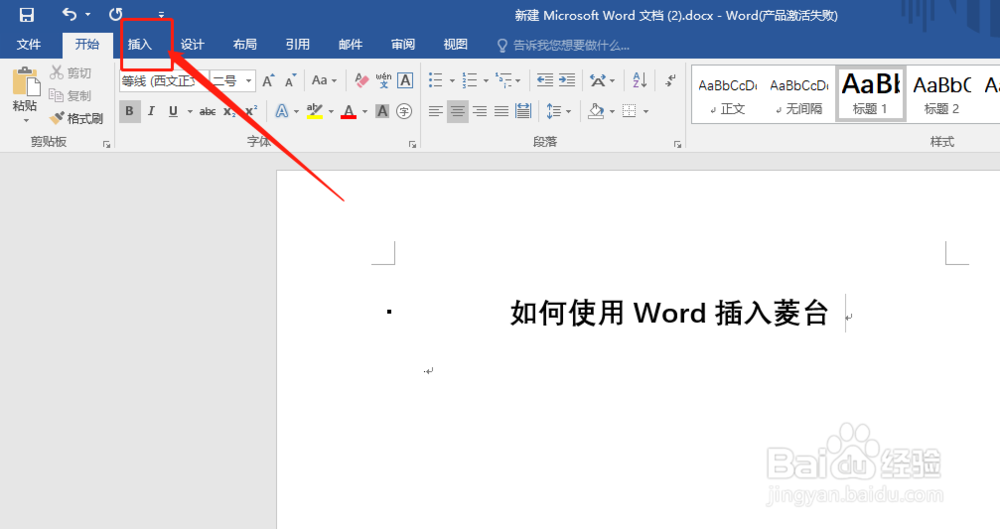Click the numbering list icon
The image size is (1000, 529).
(469, 80)
